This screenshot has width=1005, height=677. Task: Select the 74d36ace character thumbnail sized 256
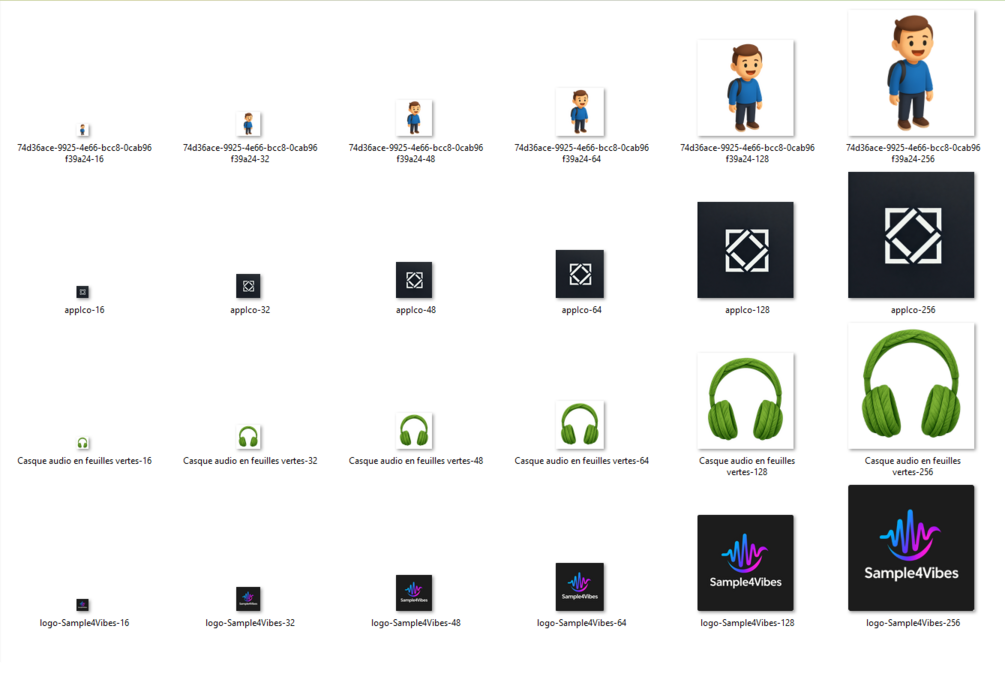[911, 73]
